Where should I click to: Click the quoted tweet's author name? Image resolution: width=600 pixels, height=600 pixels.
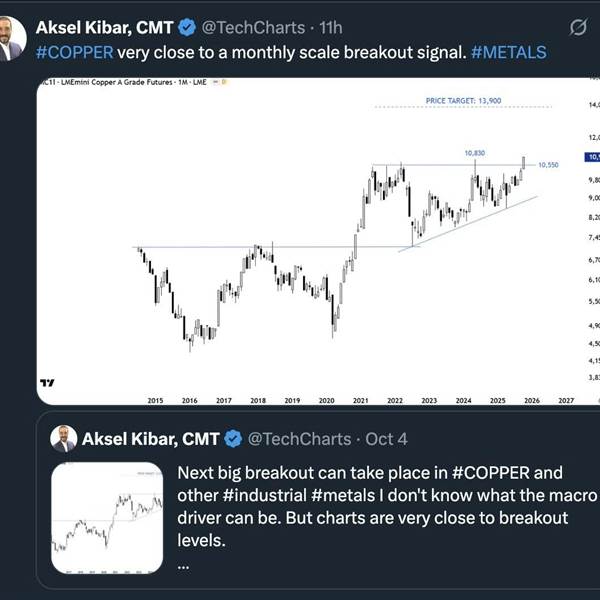tap(150, 438)
